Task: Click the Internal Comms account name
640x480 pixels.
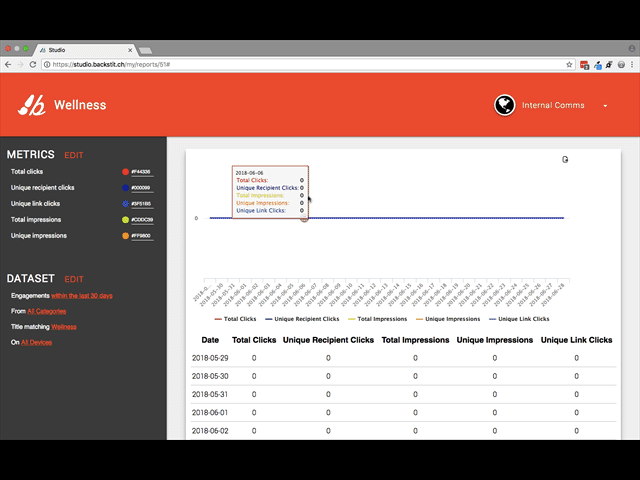Action: point(553,105)
